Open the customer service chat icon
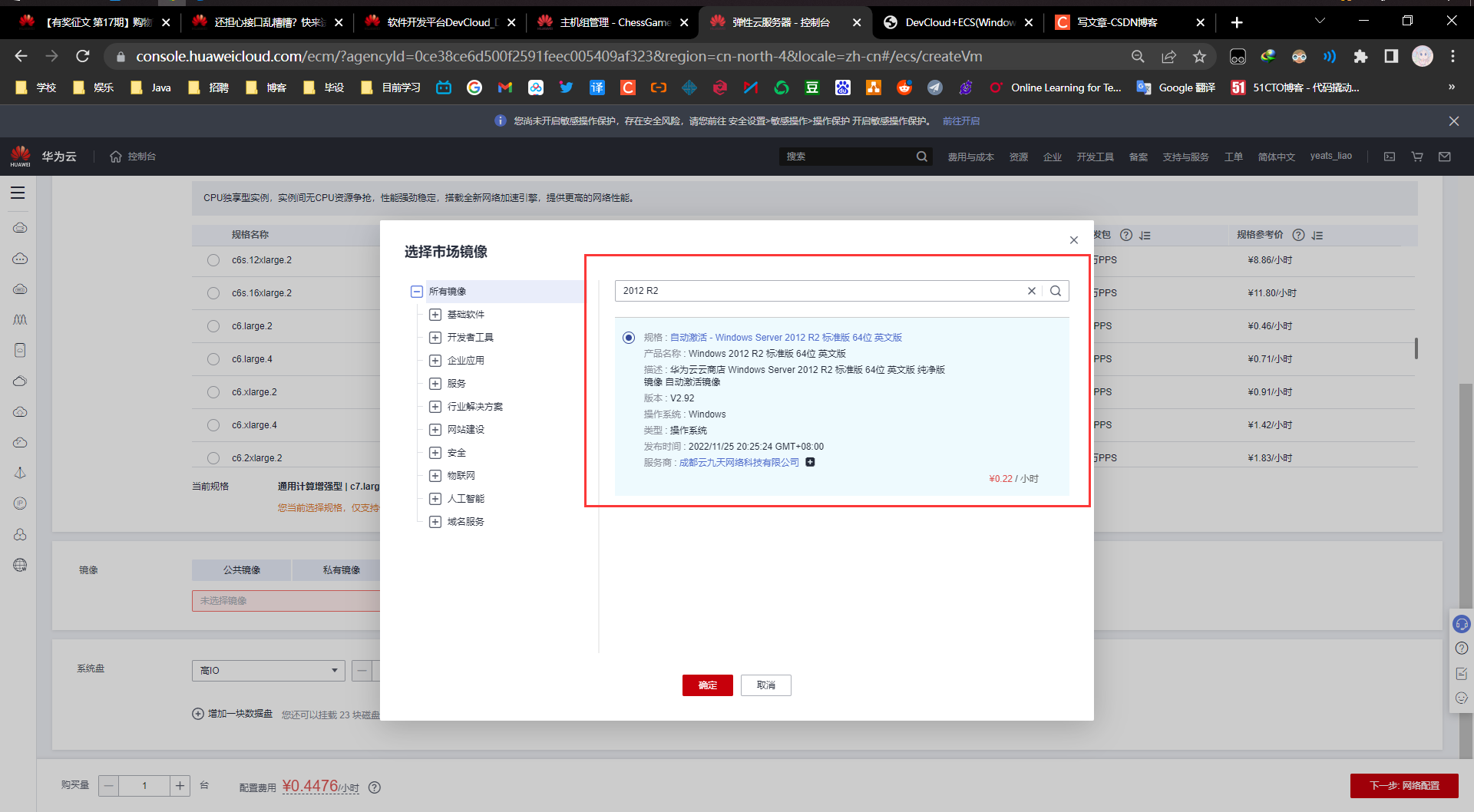Screen dimensions: 1474x812 (1462, 624)
